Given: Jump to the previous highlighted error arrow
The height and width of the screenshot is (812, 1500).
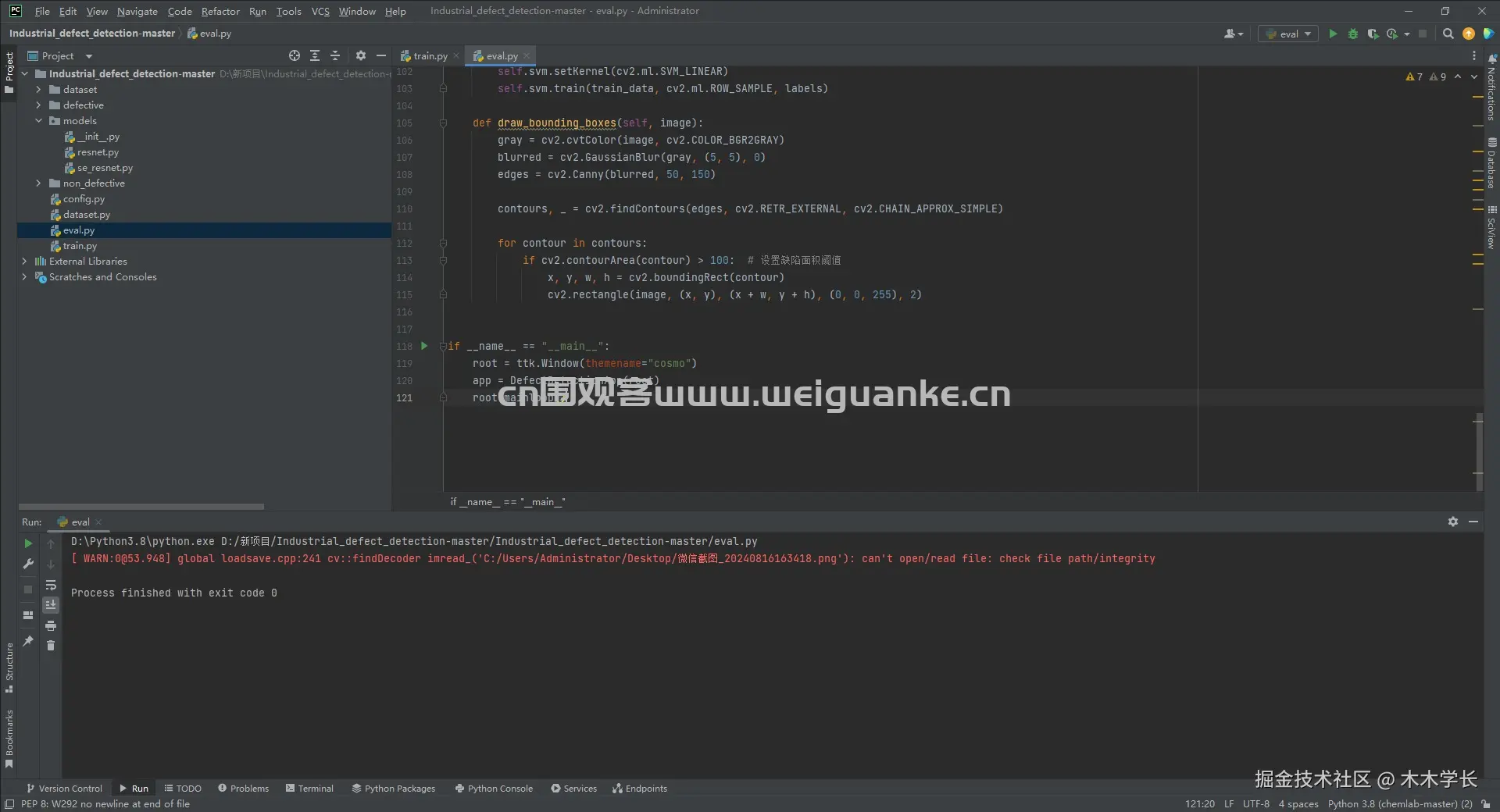Looking at the screenshot, I should [1458, 77].
